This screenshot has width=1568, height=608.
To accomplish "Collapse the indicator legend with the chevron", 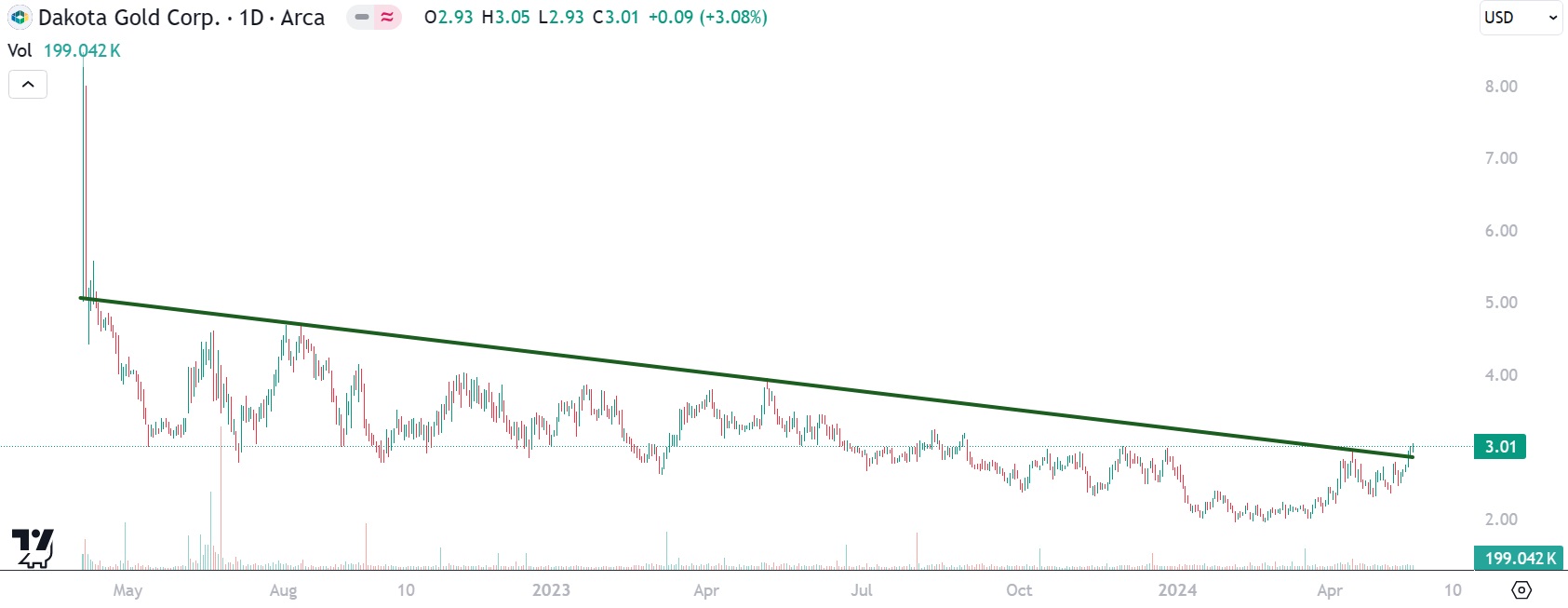I will [x=28, y=85].
